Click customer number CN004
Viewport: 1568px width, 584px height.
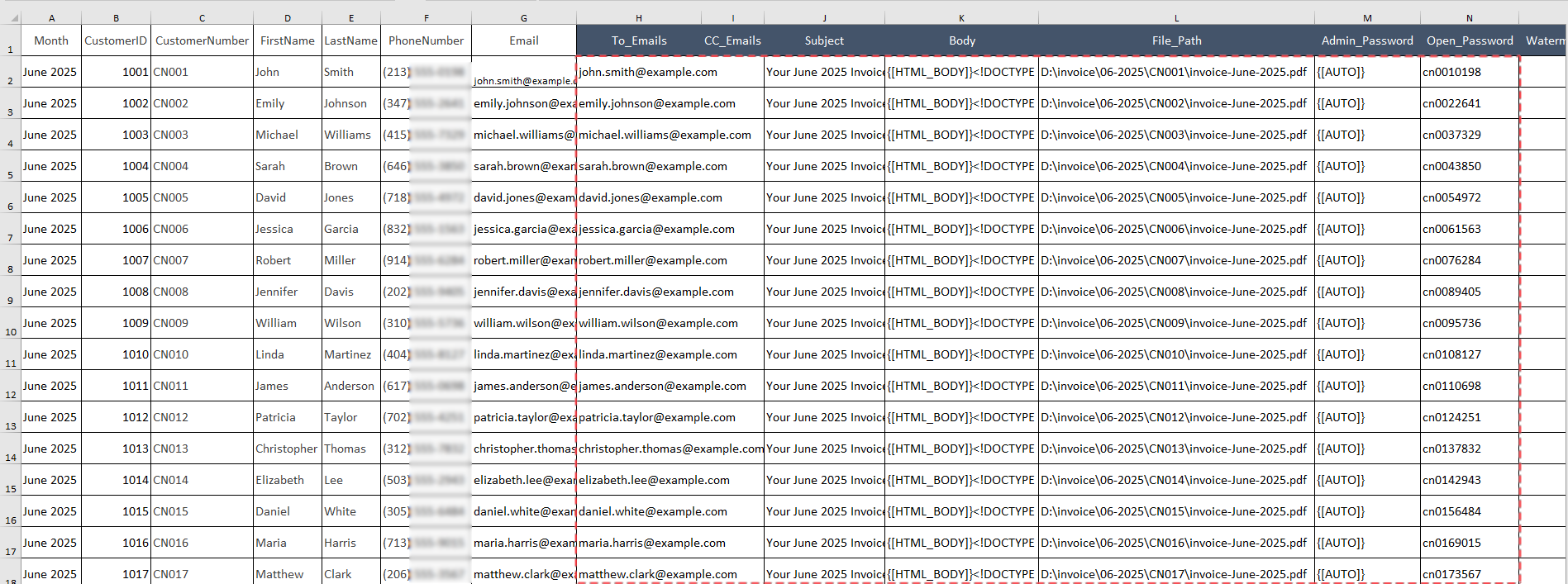tap(202, 166)
